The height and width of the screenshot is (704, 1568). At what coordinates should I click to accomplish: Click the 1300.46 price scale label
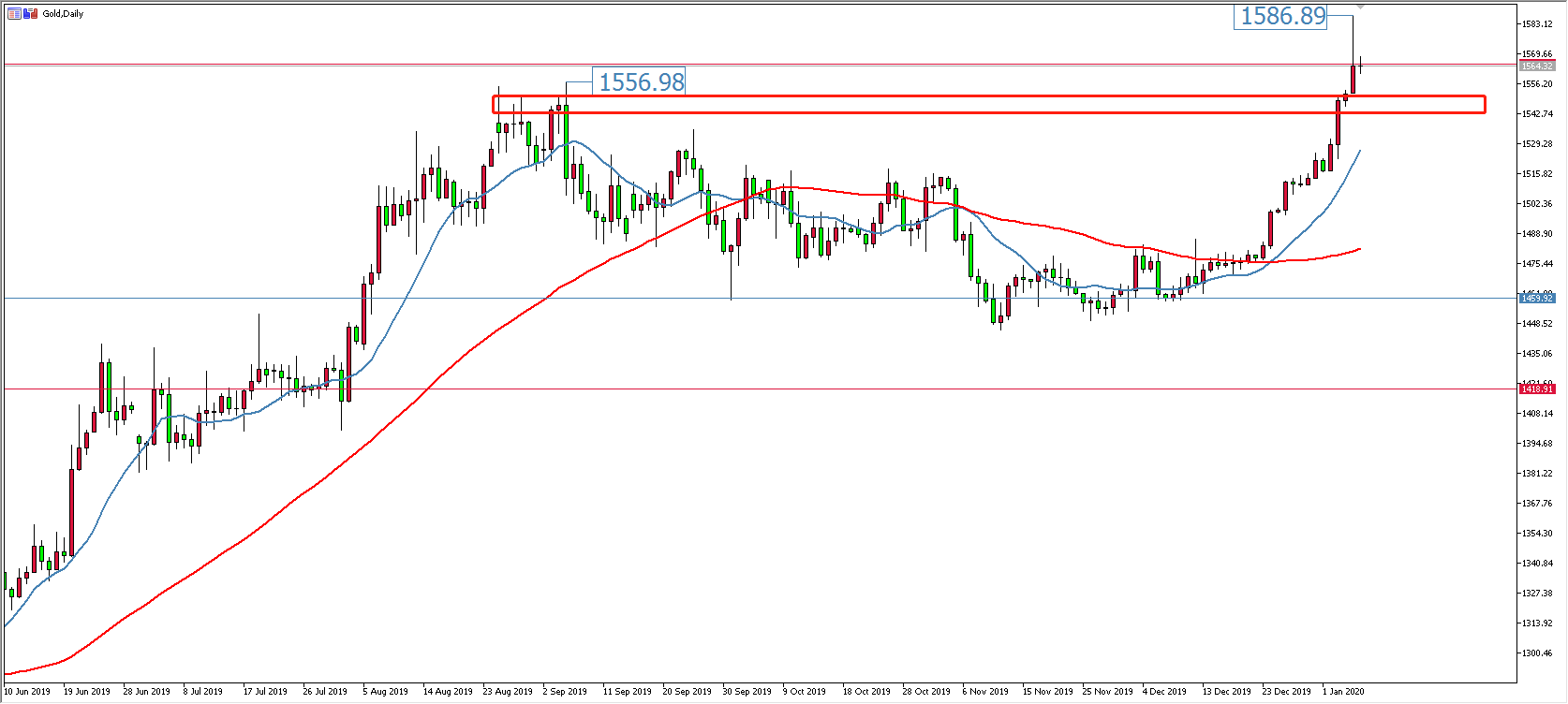pos(1537,653)
